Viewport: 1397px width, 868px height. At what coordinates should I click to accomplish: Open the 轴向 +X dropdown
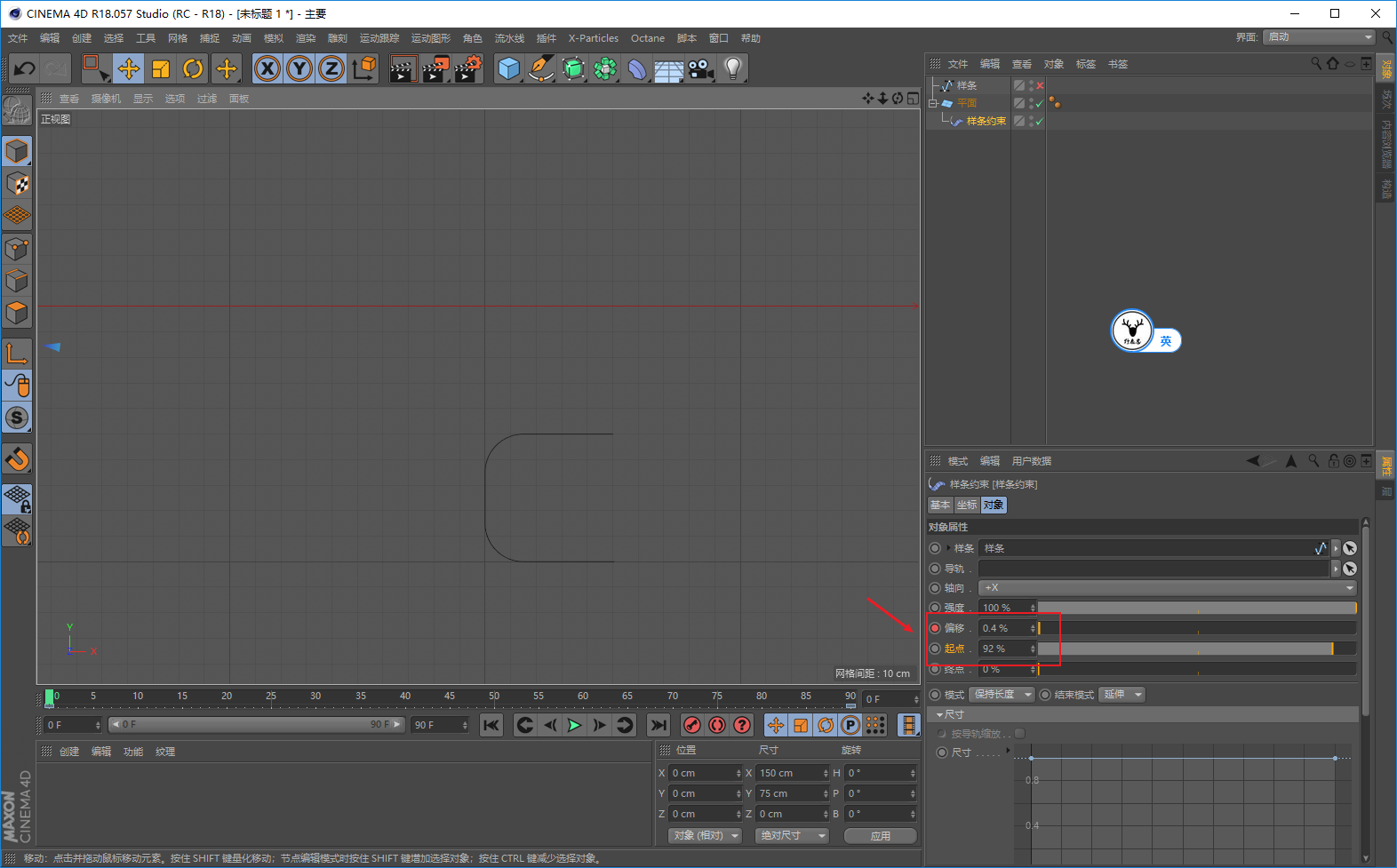click(1168, 587)
